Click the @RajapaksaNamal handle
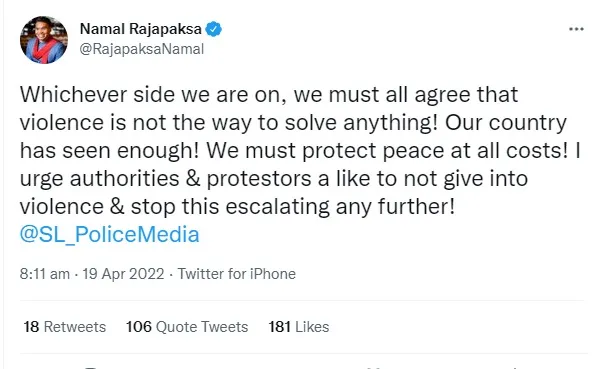This screenshot has width=598, height=369. (x=142, y=49)
